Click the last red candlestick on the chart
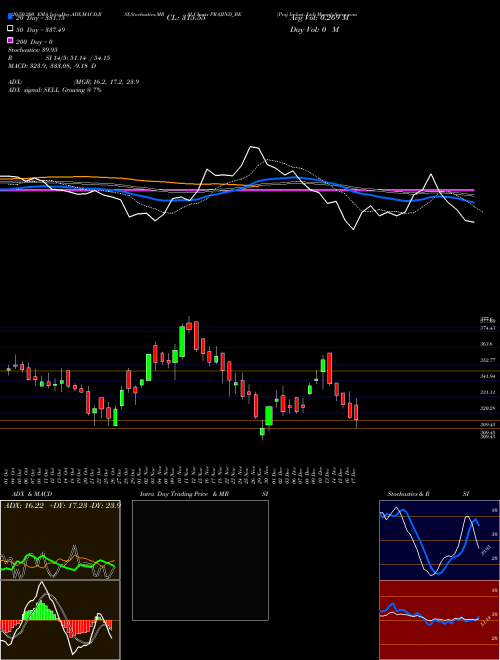Image resolution: width=500 pixels, height=660 pixels. click(356, 412)
